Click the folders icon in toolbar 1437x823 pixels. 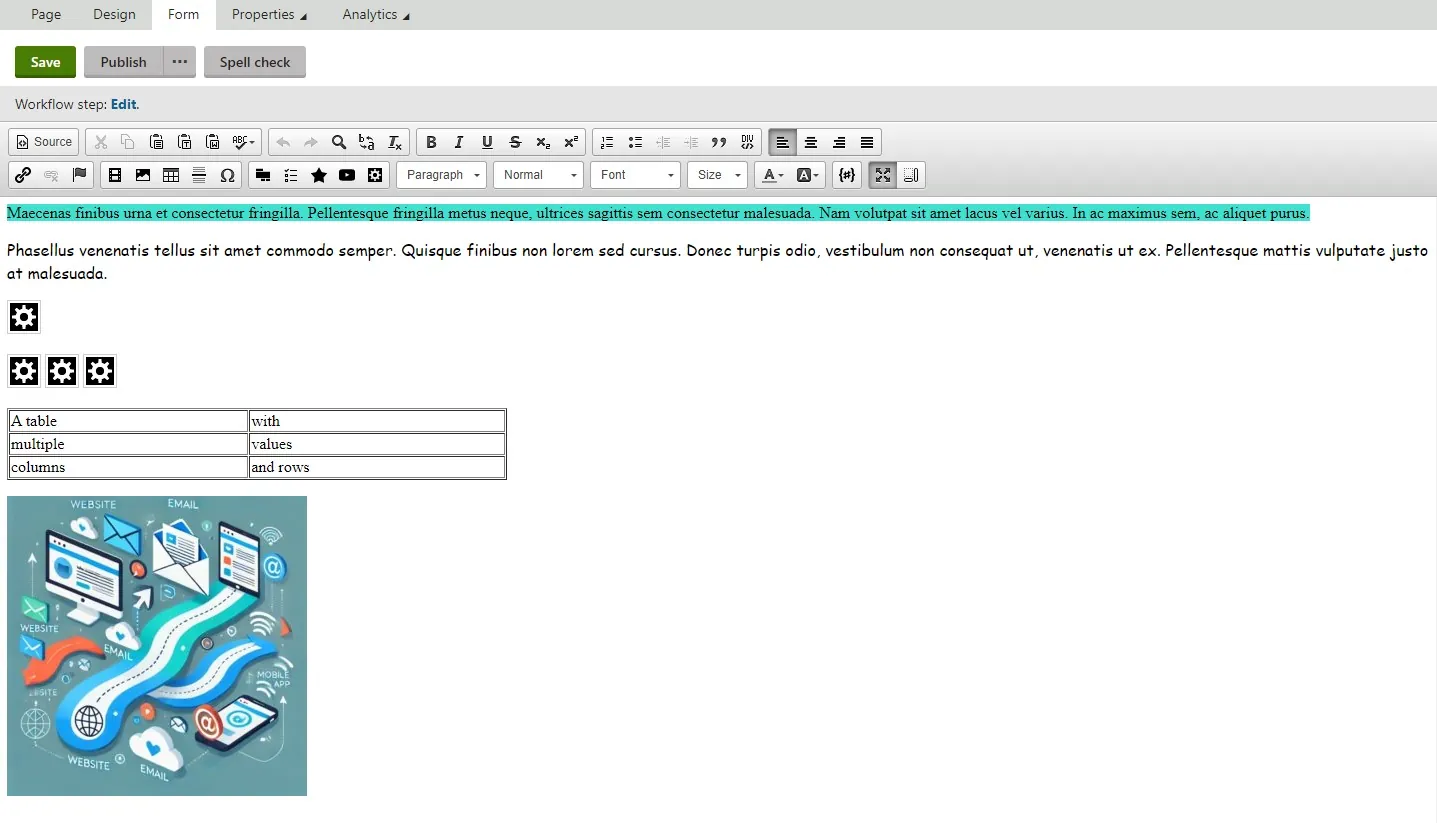(263, 175)
